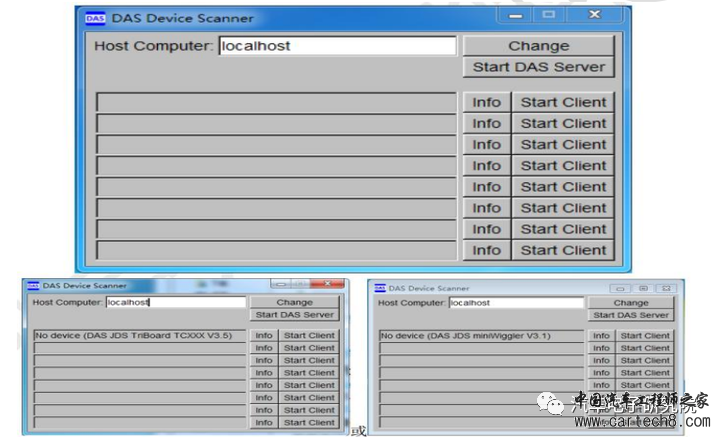The width and height of the screenshot is (720, 437).
Task: Start Client on the fifth row of the TriBoard window
Action: [x=309, y=385]
